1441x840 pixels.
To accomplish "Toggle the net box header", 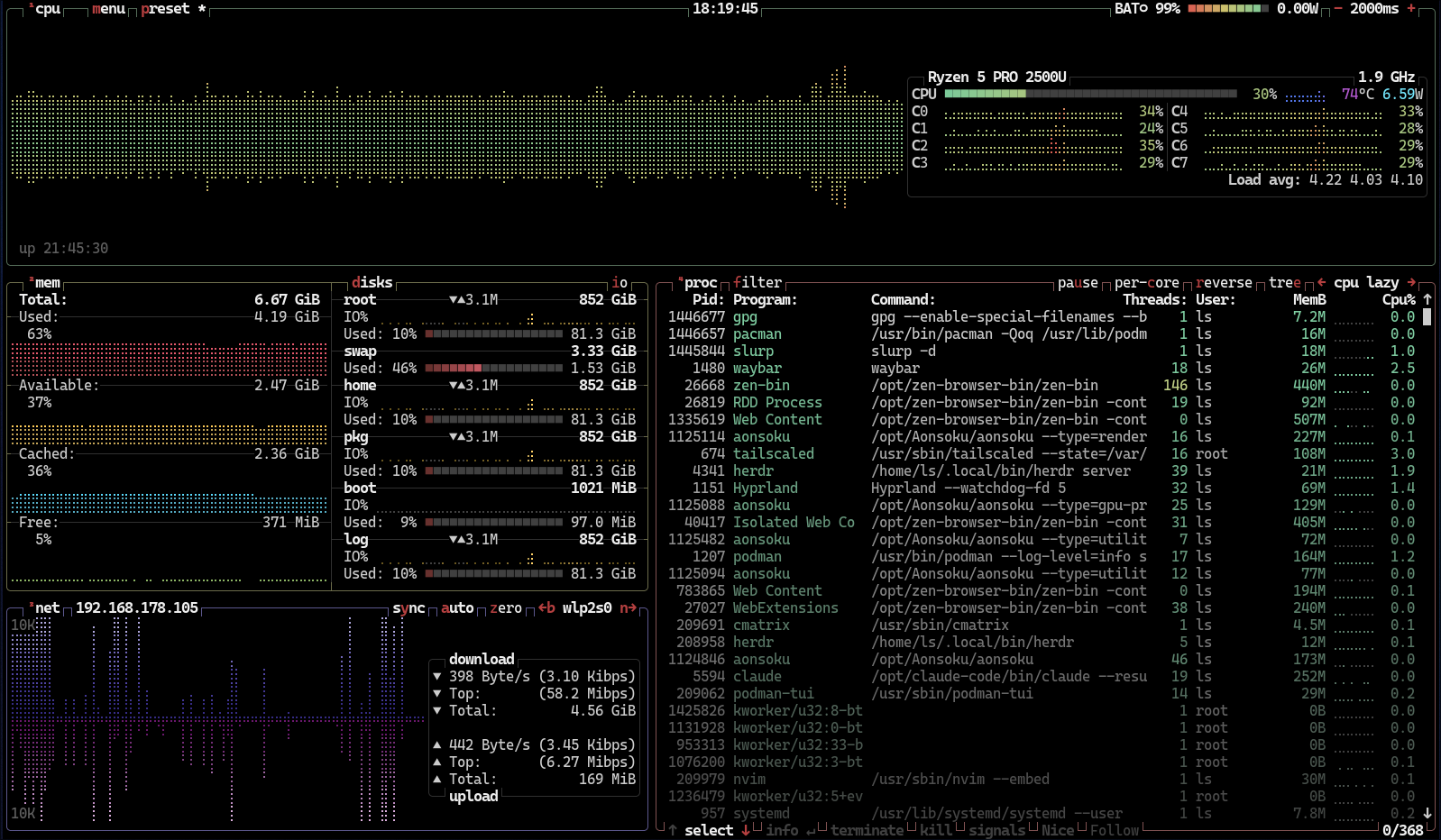I will pyautogui.click(x=45, y=607).
